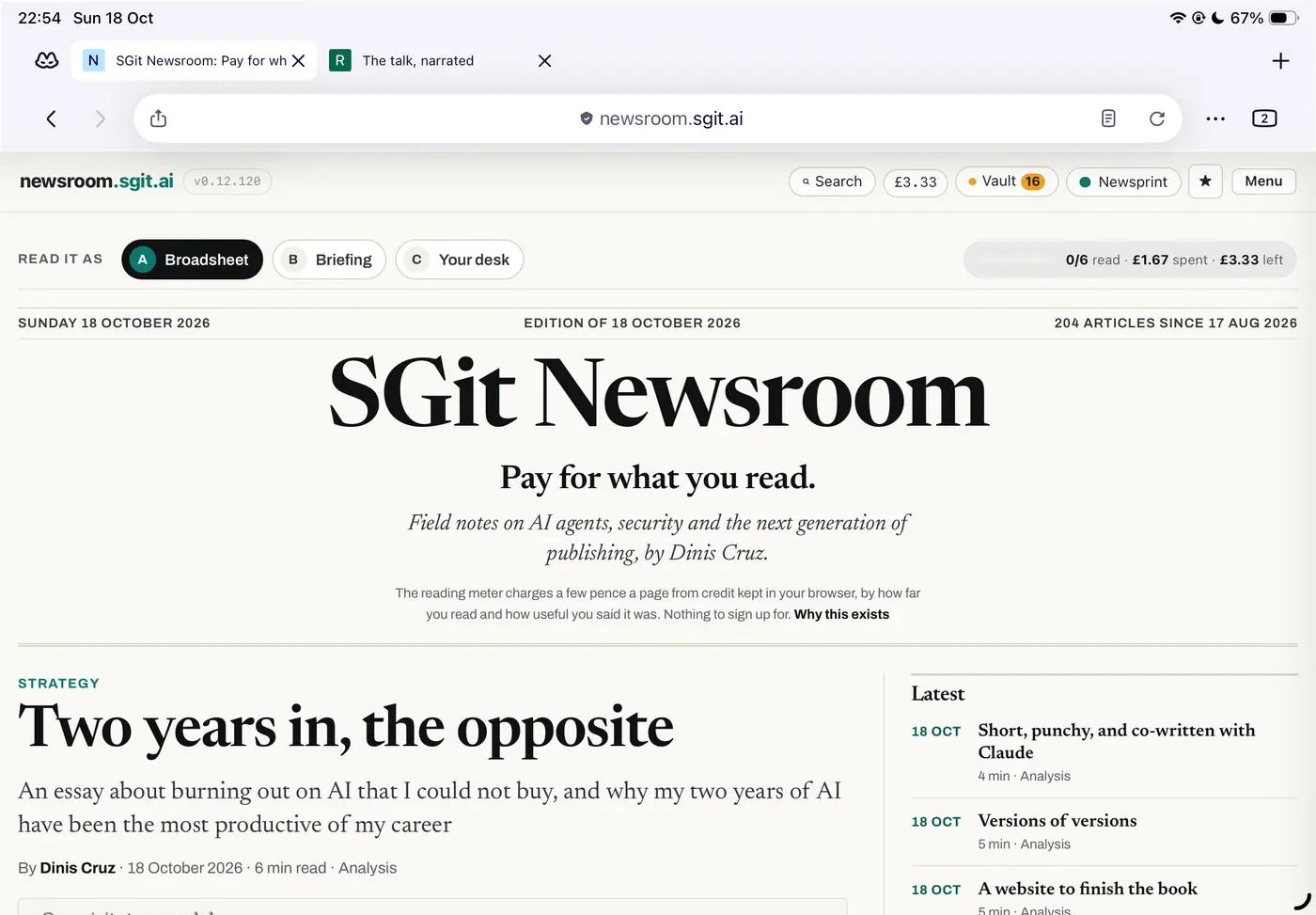The height and width of the screenshot is (915, 1316).
Task: Reload the newsroom page
Action: click(x=1157, y=118)
